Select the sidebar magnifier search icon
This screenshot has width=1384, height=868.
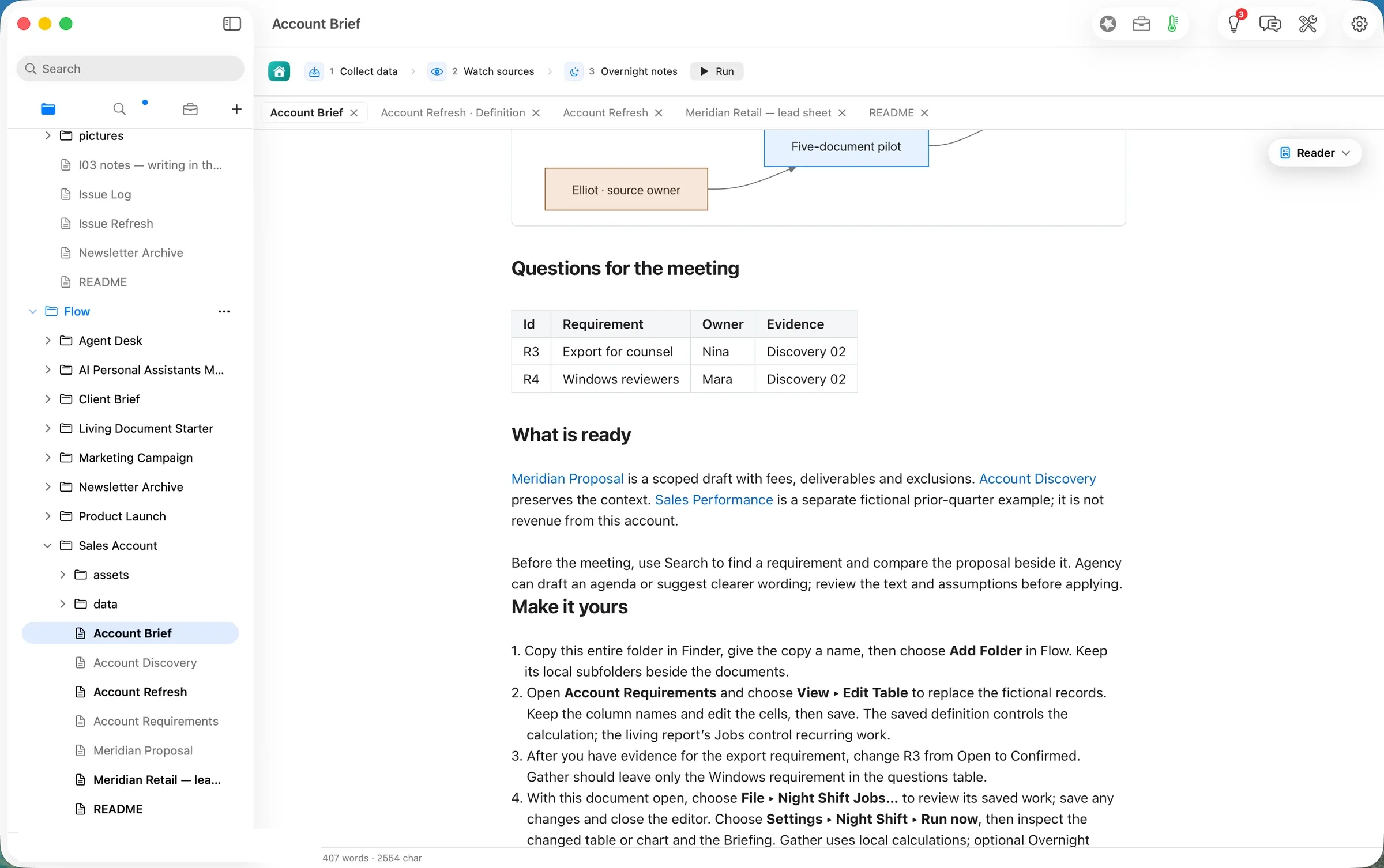pos(119,109)
